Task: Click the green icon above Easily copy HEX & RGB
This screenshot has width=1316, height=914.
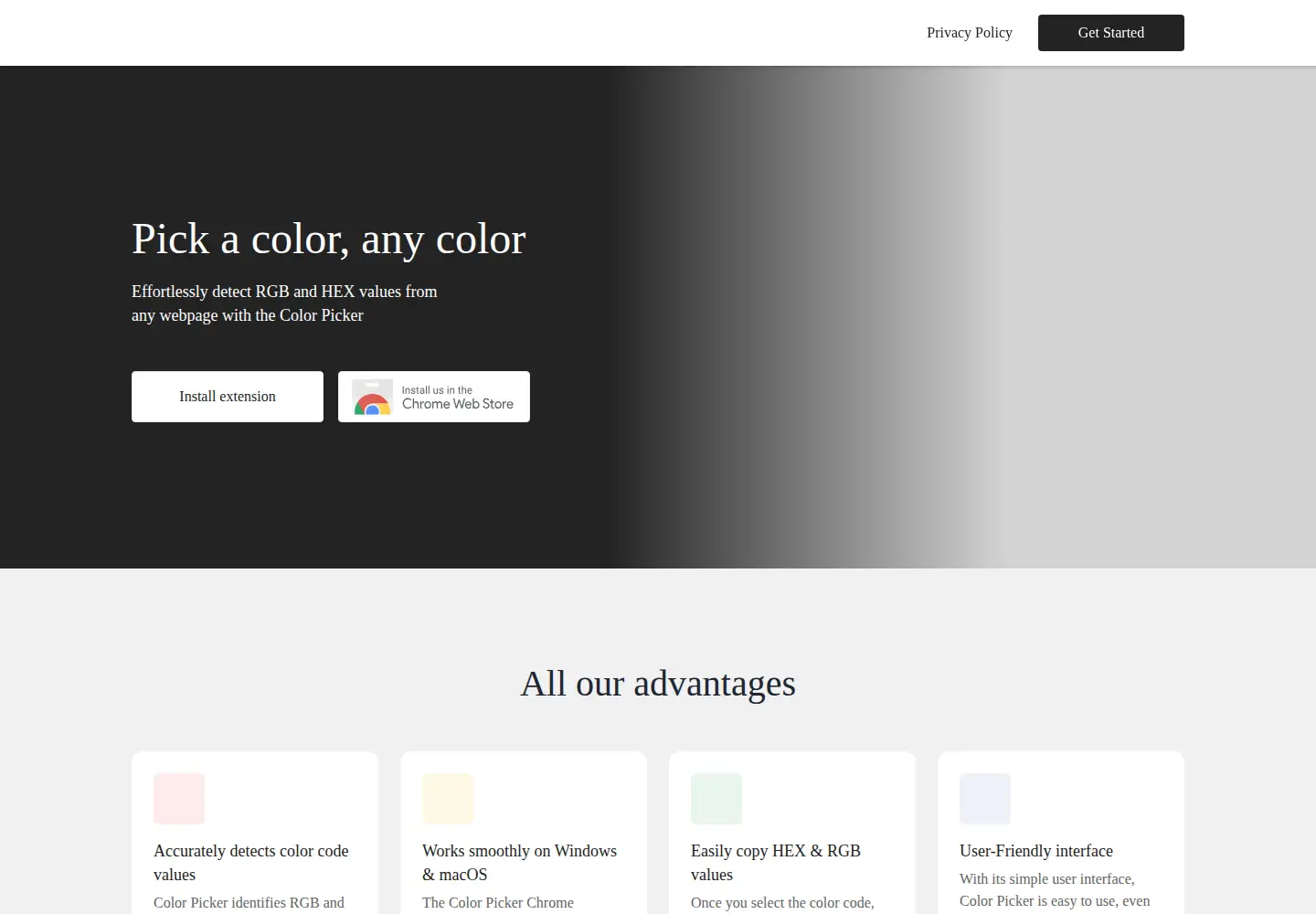Action: (x=716, y=799)
